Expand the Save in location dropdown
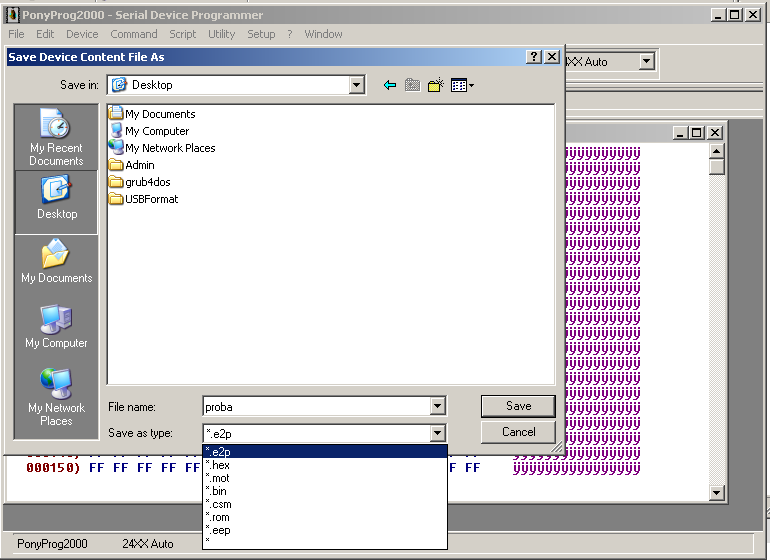This screenshot has height=560, width=770. coord(357,86)
